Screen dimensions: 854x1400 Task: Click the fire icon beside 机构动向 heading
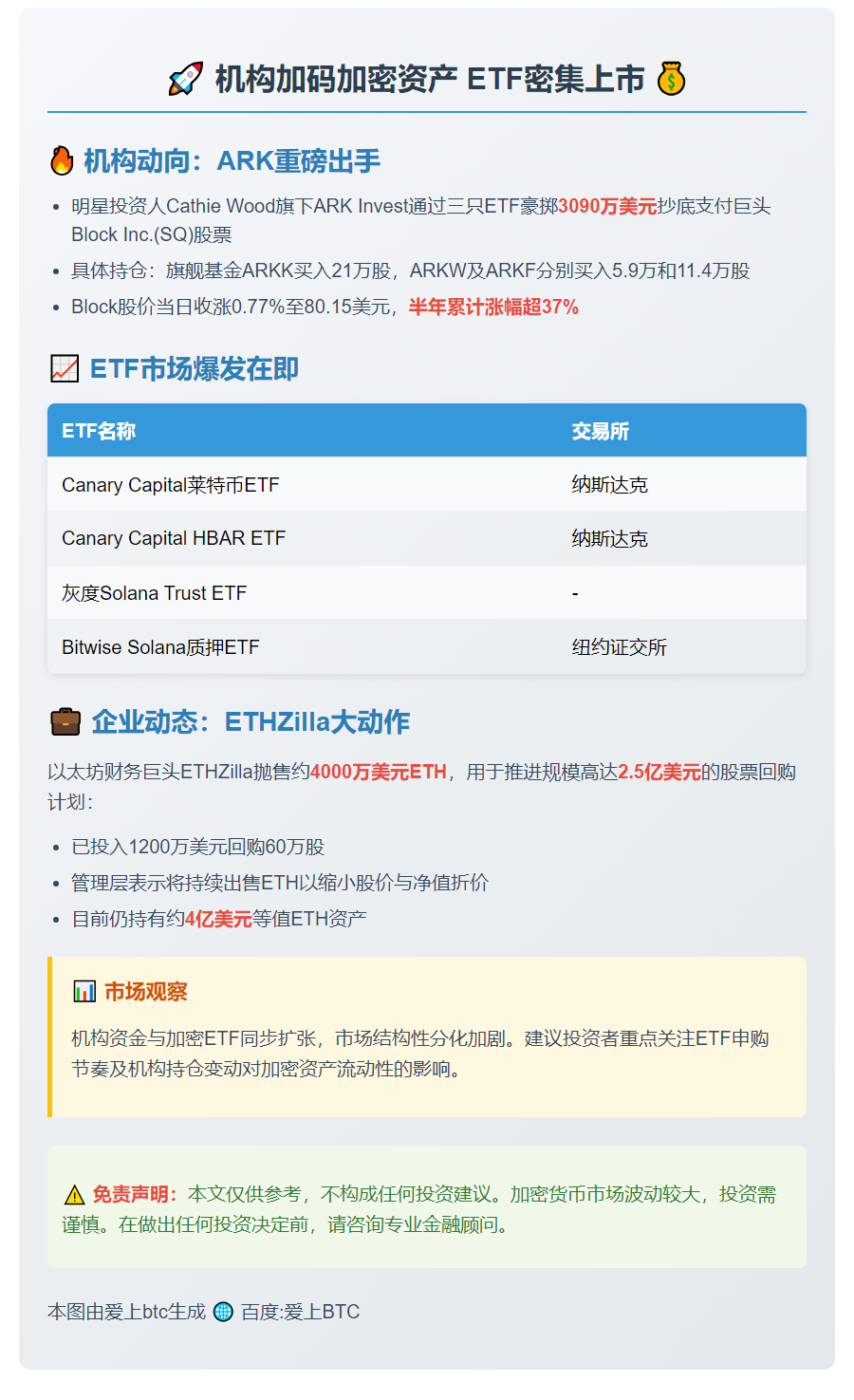tap(61, 161)
